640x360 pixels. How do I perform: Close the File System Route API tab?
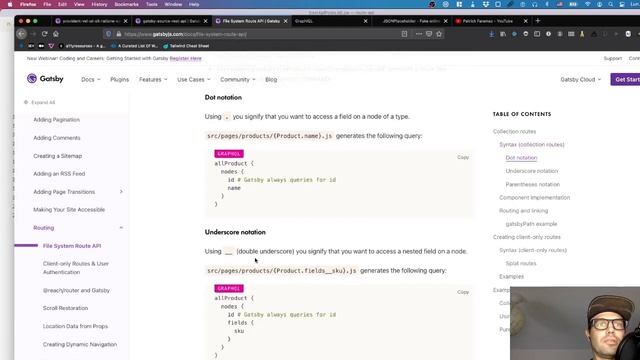click(x=285, y=21)
